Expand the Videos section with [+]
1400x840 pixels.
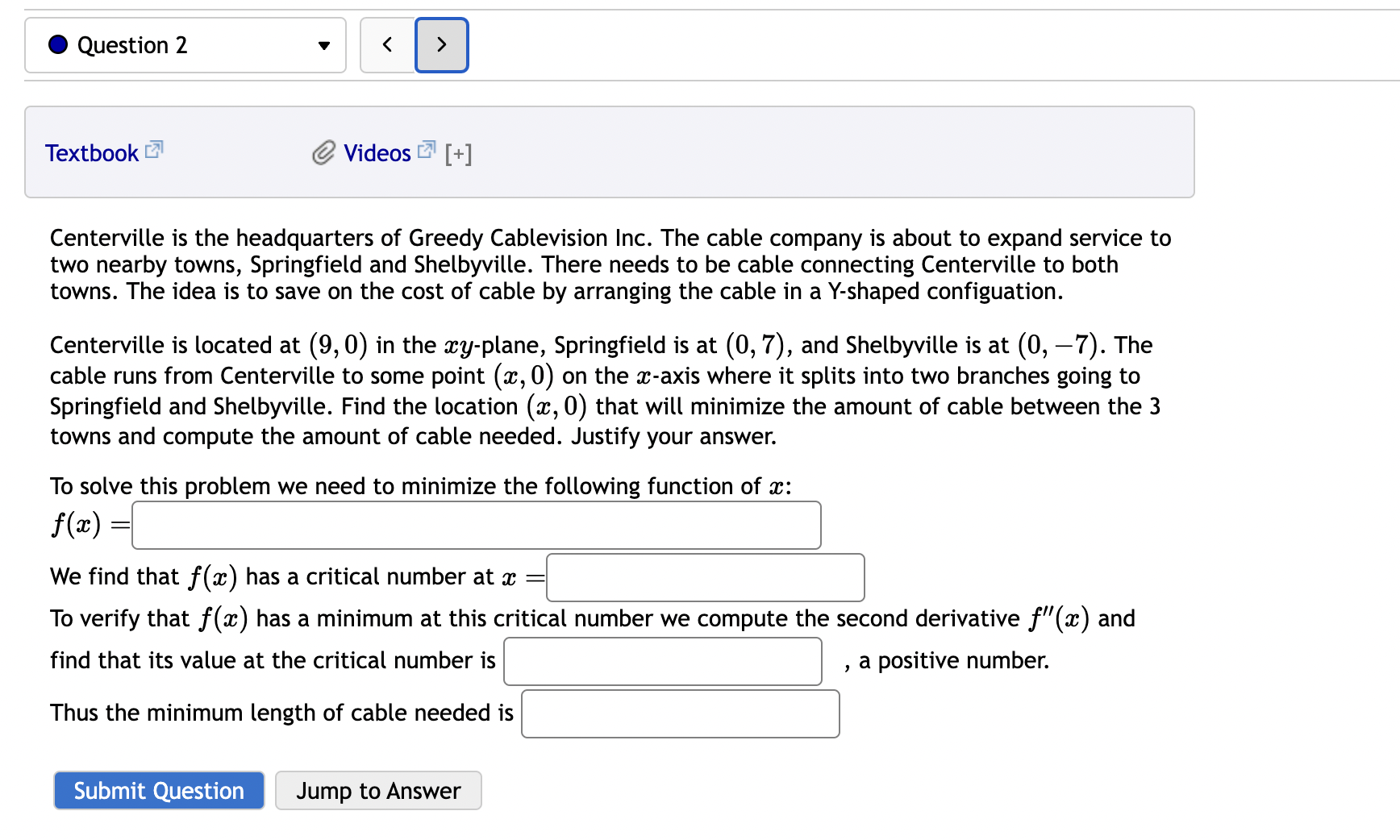pyautogui.click(x=458, y=153)
